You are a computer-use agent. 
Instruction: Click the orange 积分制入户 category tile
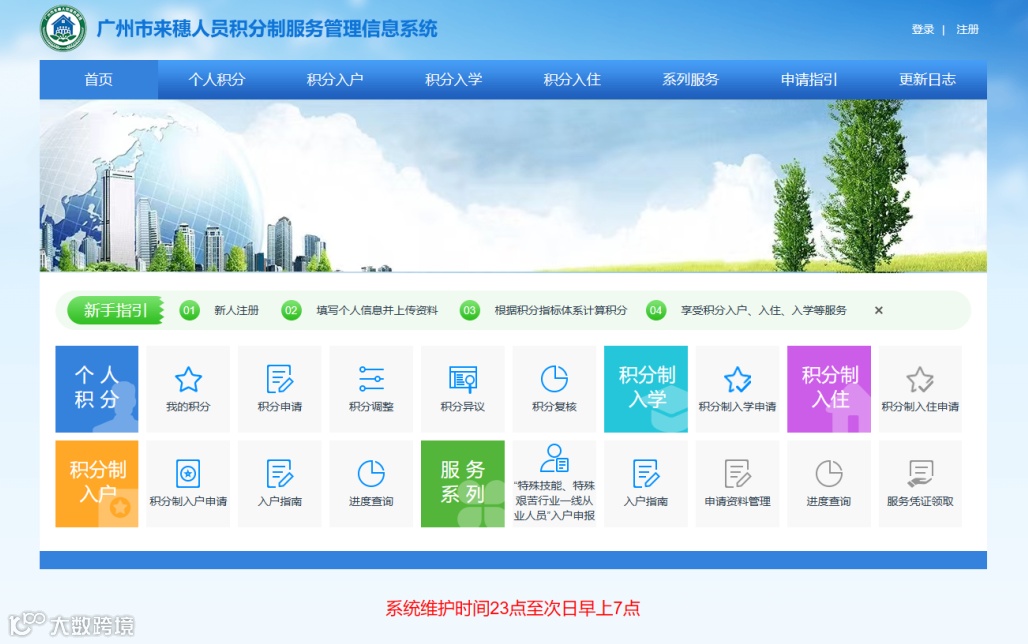click(97, 483)
